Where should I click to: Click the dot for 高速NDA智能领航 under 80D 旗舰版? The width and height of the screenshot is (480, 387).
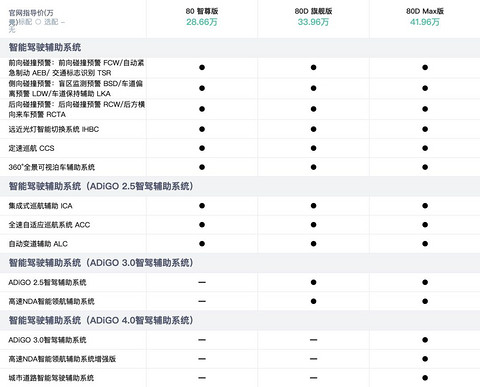[x=313, y=301]
